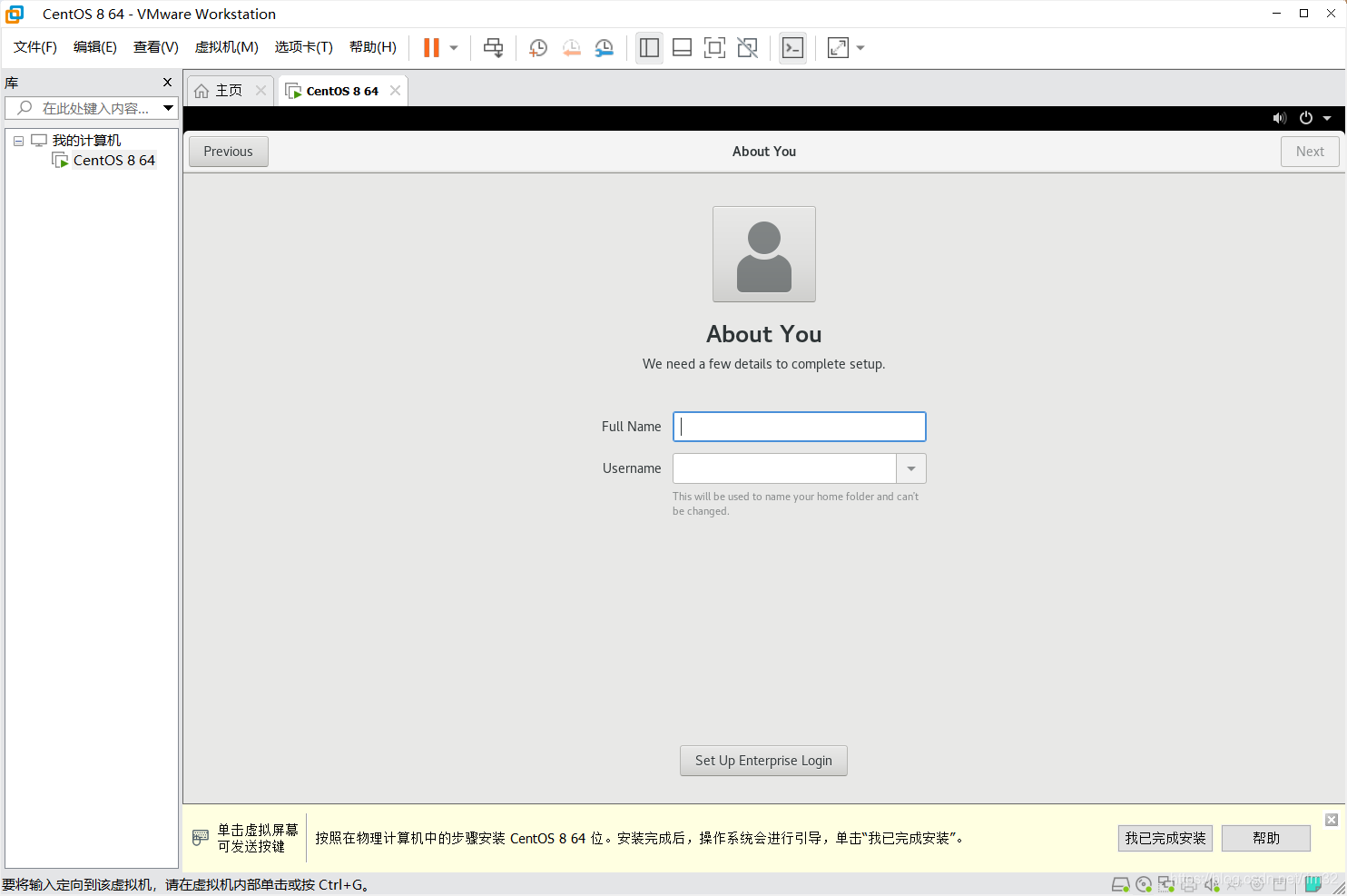Open the 查看(V) menu

[156, 47]
